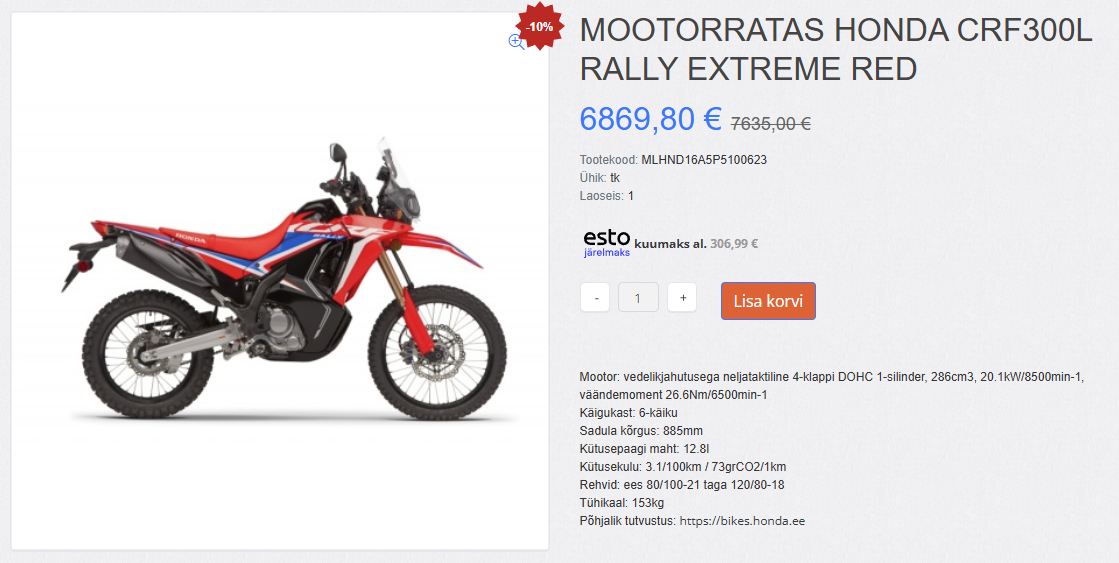Open the Honda CRF300L motorcycle product photo

[x=280, y=281]
